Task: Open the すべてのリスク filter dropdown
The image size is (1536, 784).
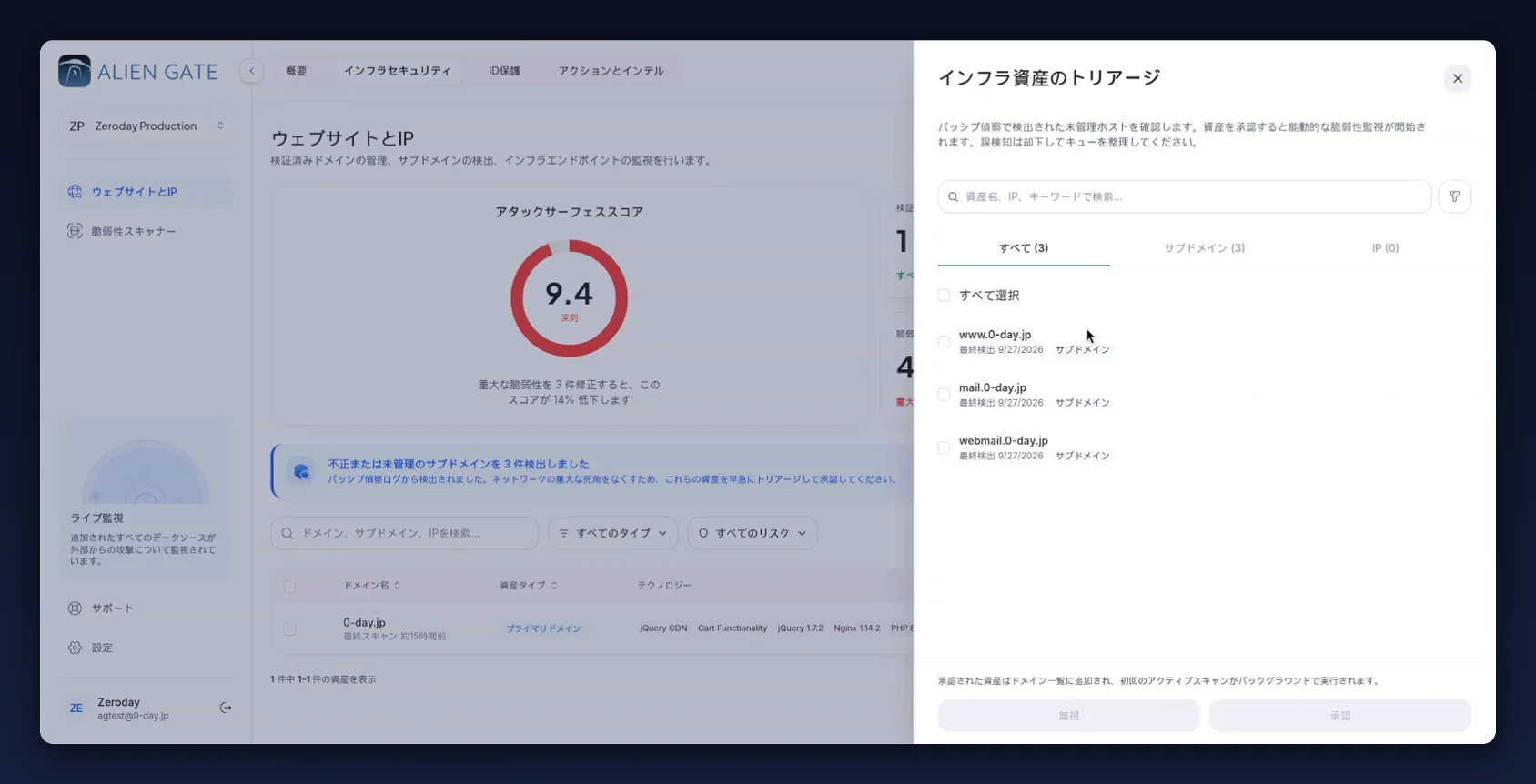Action: pyautogui.click(x=753, y=533)
